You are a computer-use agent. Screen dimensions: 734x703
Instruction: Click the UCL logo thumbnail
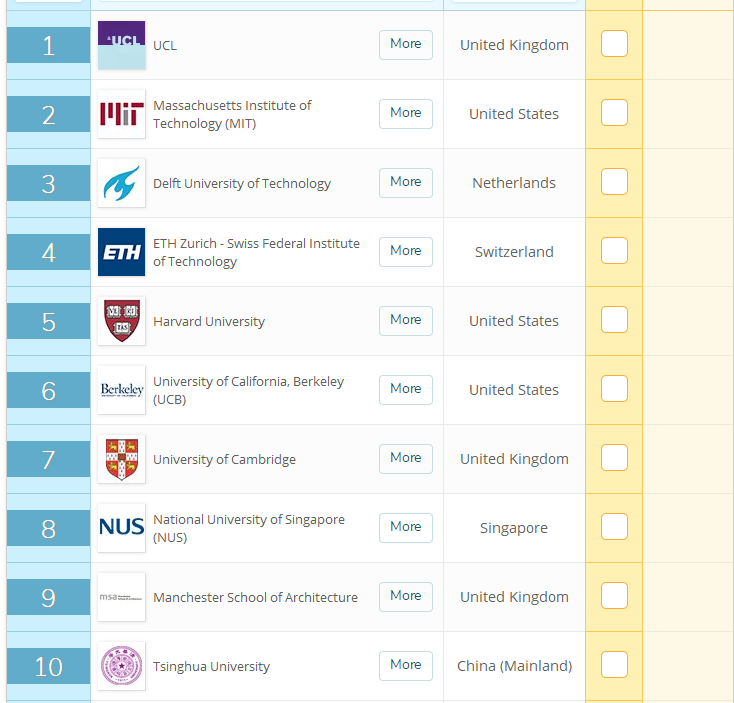[121, 45]
